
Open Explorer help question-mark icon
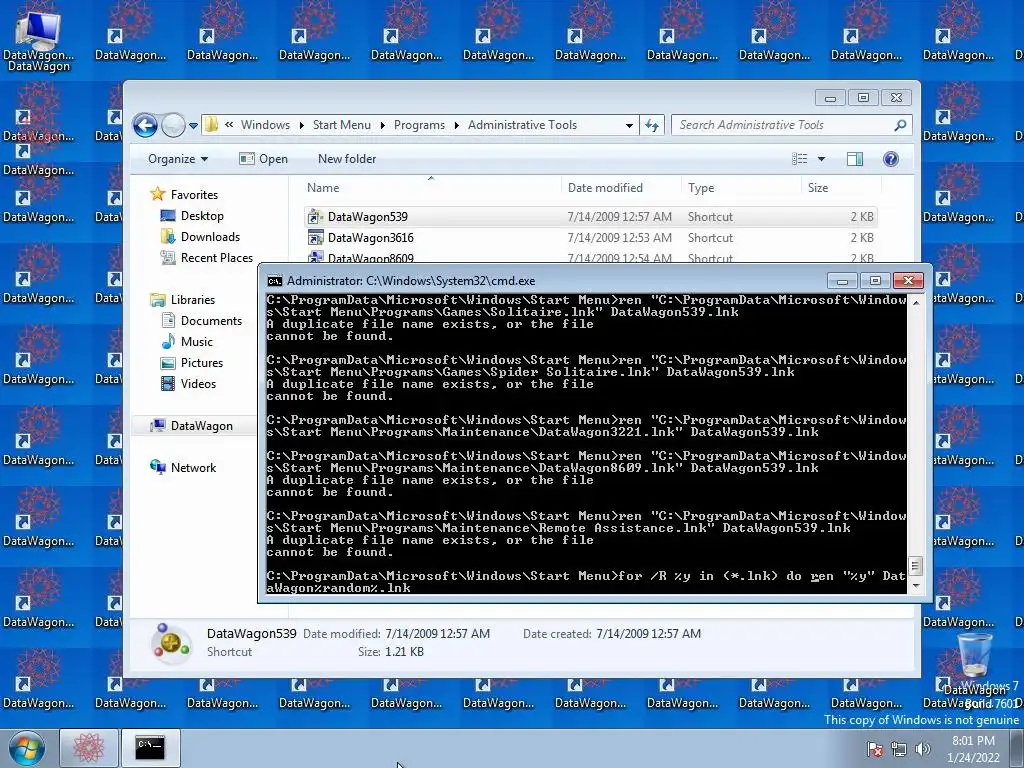click(891, 159)
